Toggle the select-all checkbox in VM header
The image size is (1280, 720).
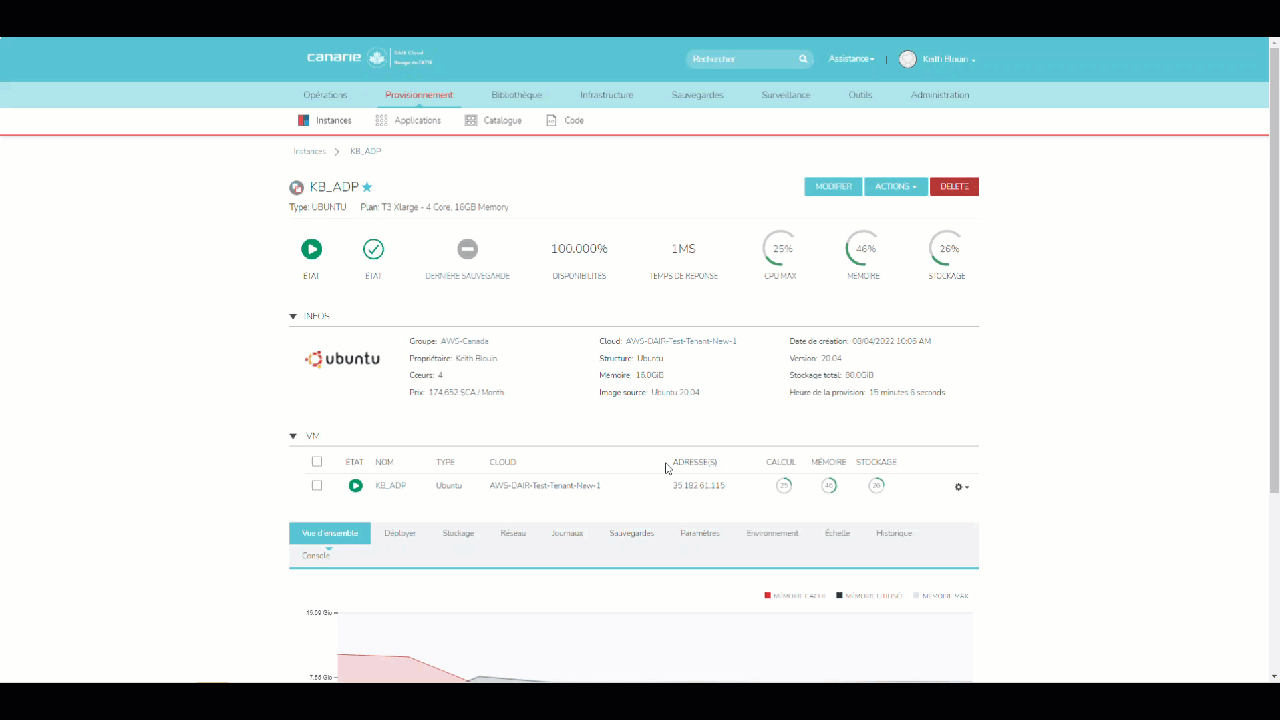[x=317, y=462]
